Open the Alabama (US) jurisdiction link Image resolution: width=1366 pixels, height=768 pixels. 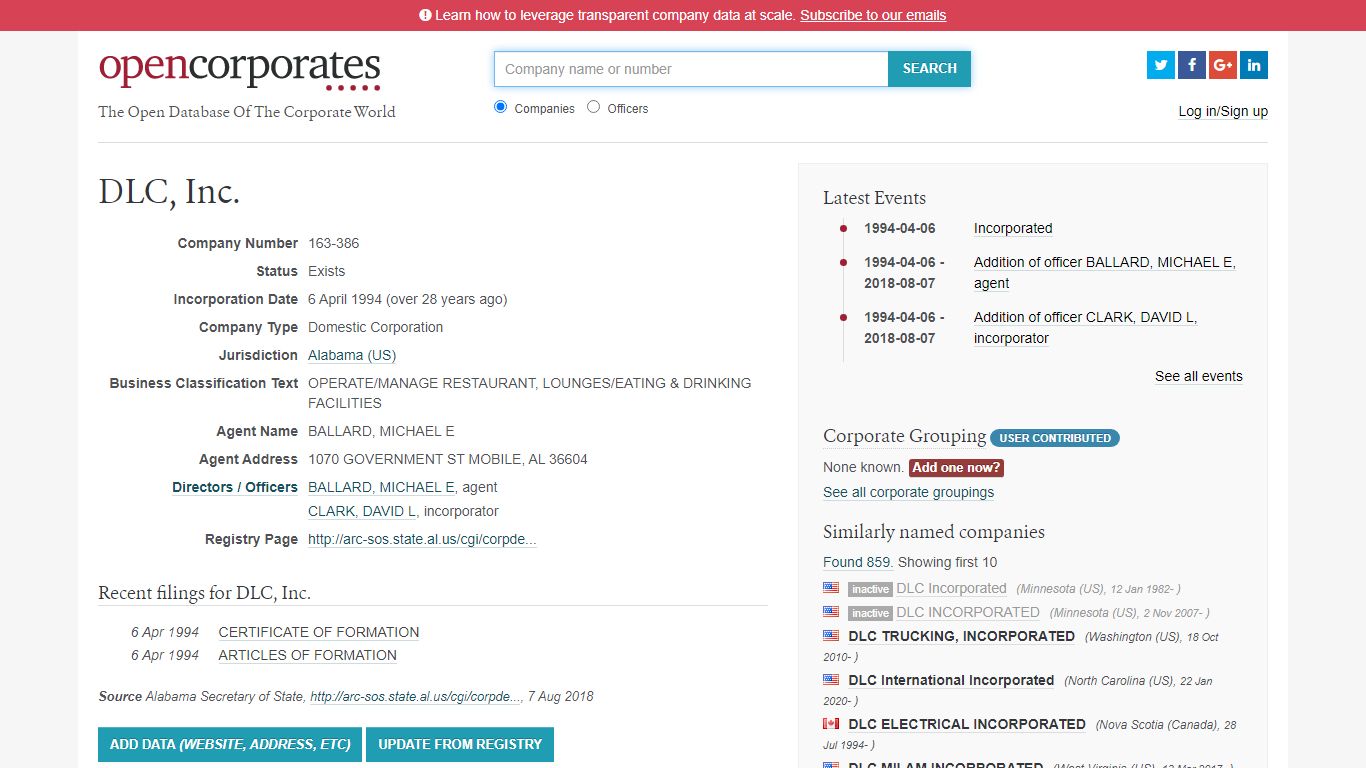pos(352,355)
